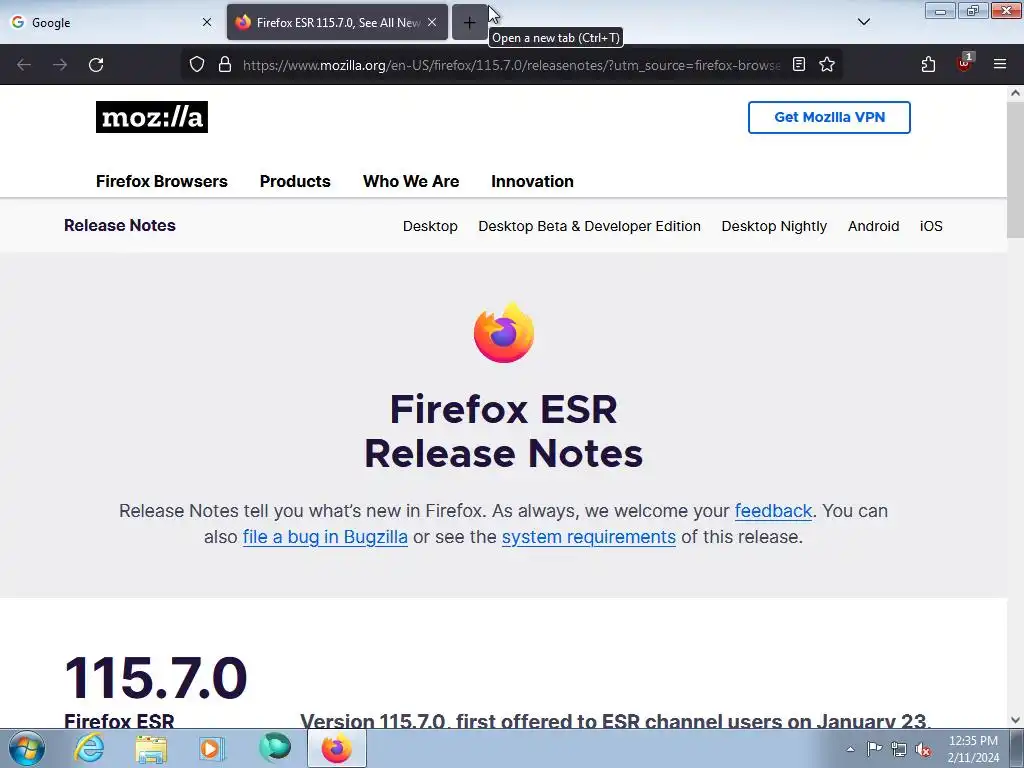The width and height of the screenshot is (1024, 768).
Task: Open Desktop Nightly release notes
Action: tap(774, 226)
